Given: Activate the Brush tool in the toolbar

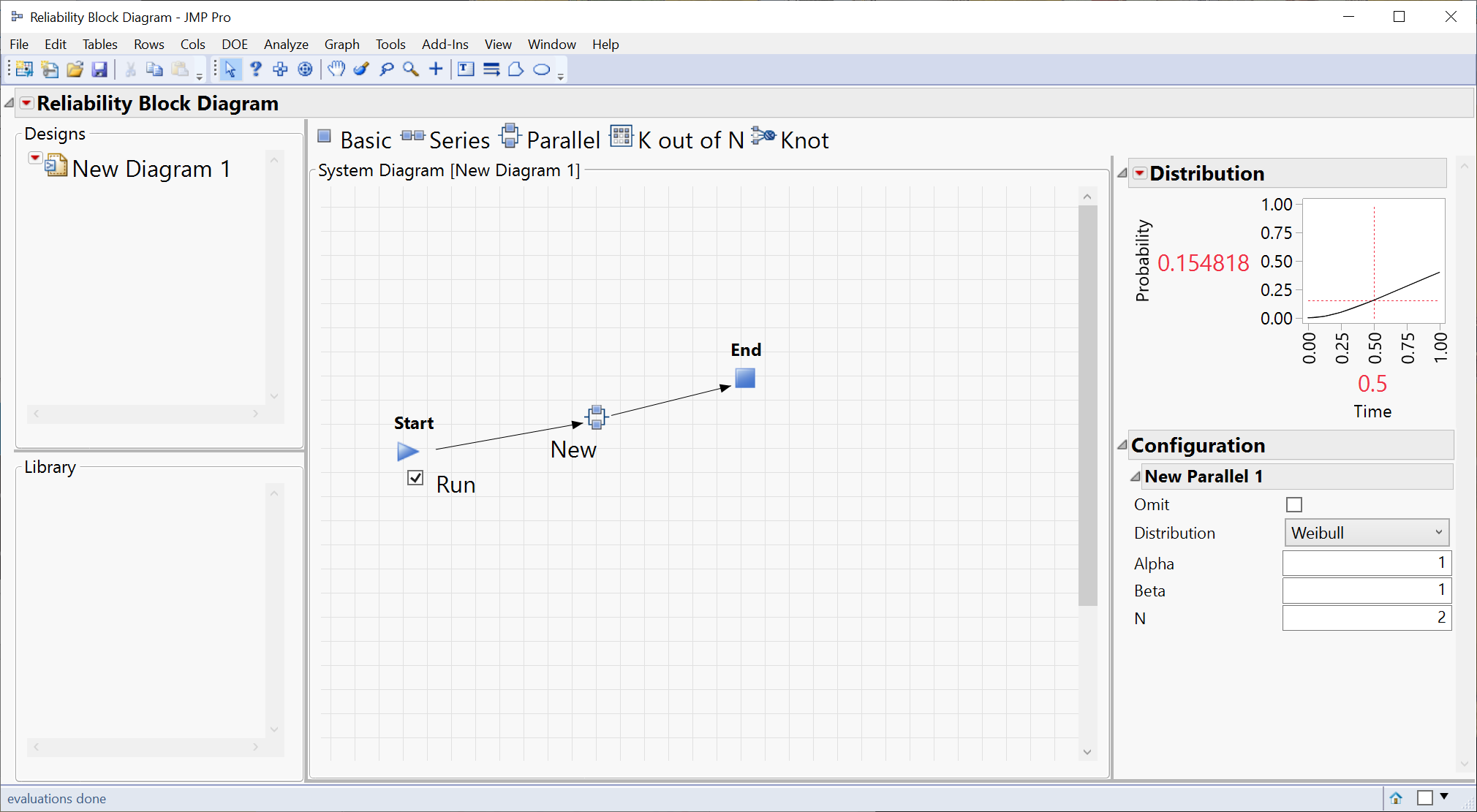Looking at the screenshot, I should 361,69.
